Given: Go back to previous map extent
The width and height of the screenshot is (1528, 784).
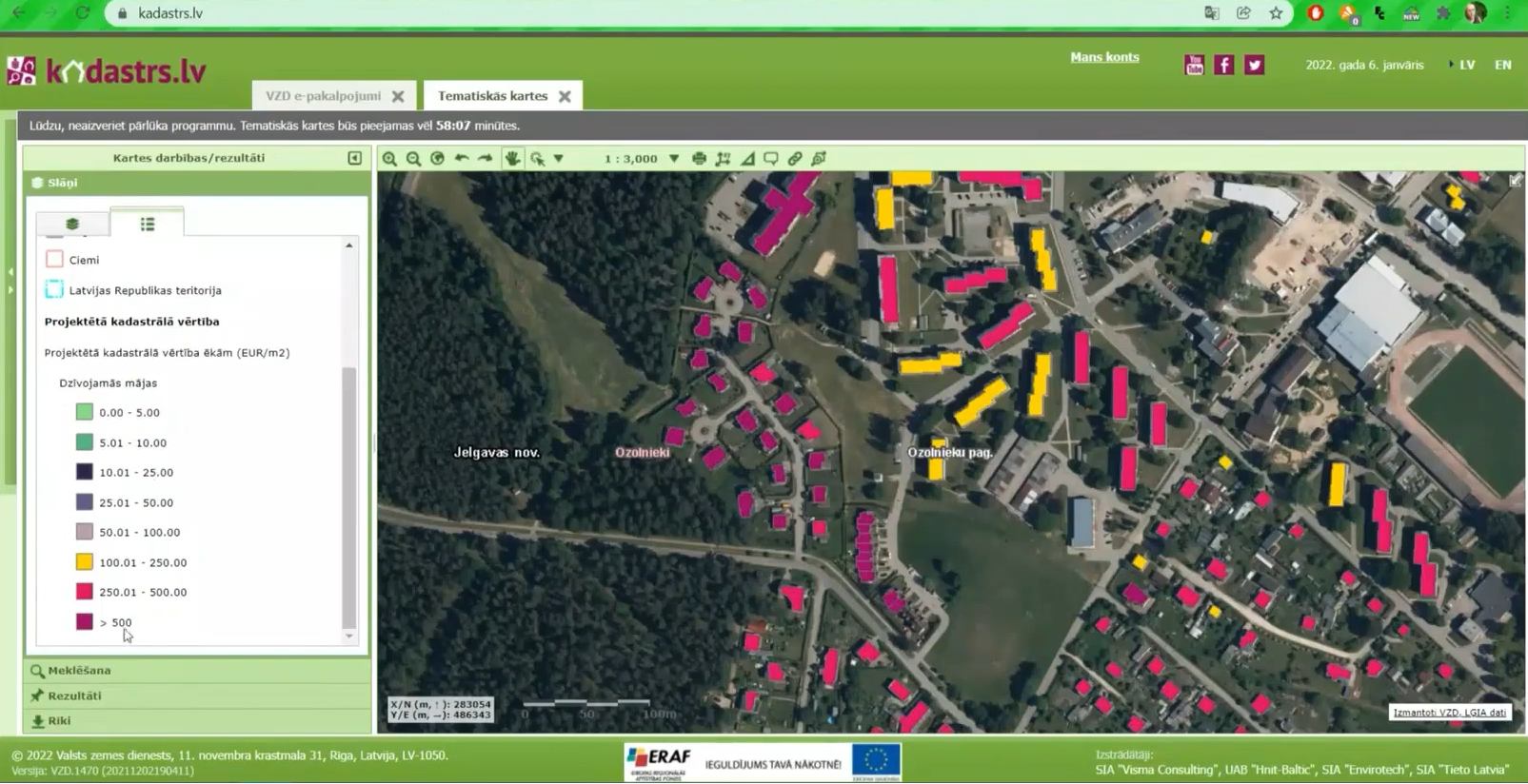Looking at the screenshot, I should tap(462, 159).
